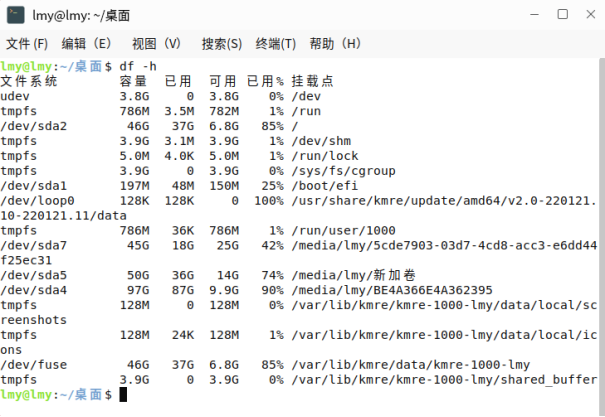
Task: Open the 编辑 (E) menu
Action: click(x=86, y=44)
